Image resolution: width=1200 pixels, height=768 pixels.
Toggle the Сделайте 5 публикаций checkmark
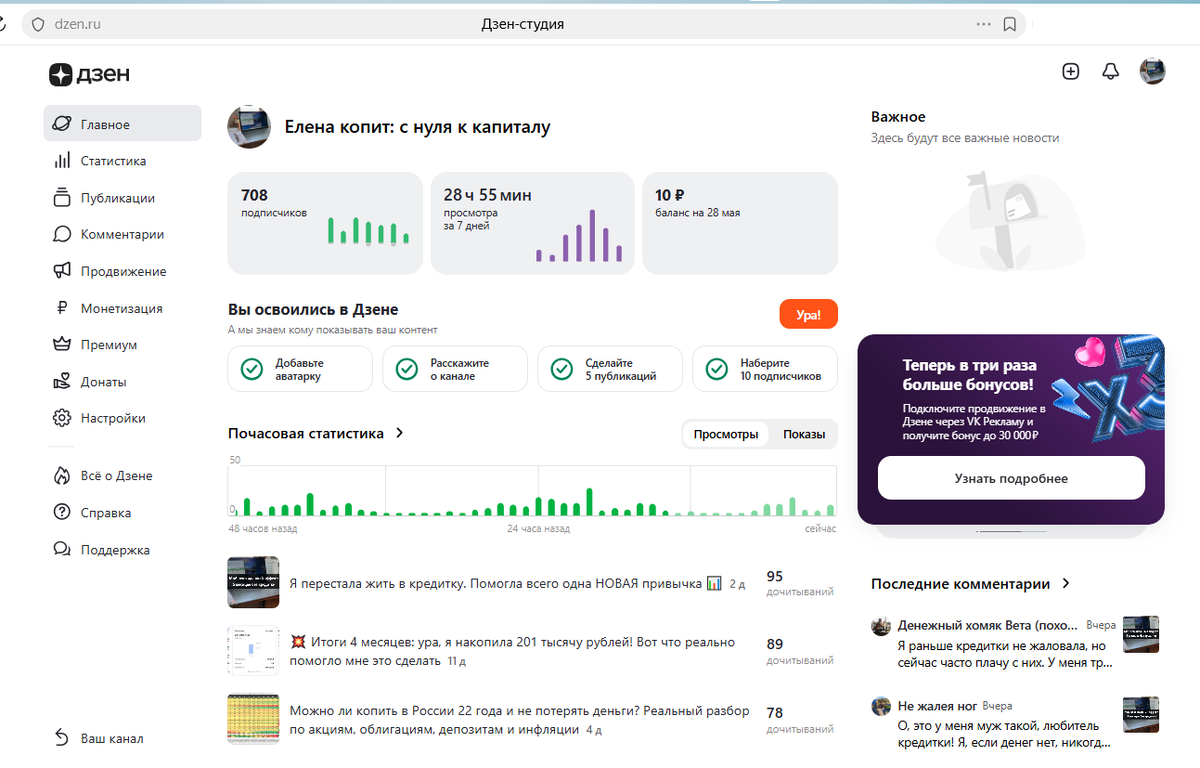click(x=562, y=369)
